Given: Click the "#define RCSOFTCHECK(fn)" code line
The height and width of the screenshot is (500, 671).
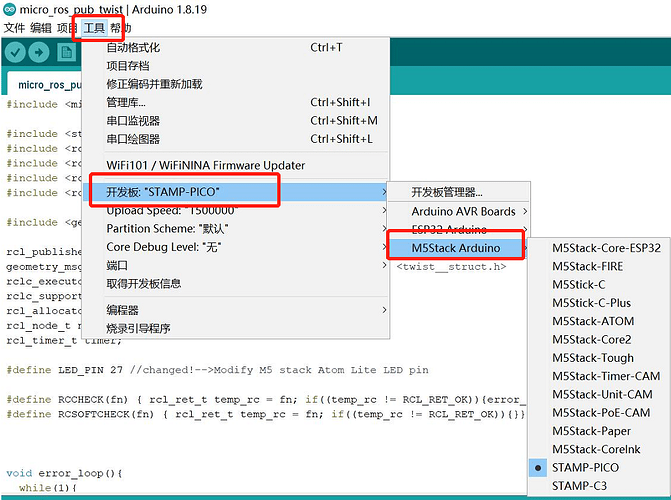Looking at the screenshot, I should point(265,414).
